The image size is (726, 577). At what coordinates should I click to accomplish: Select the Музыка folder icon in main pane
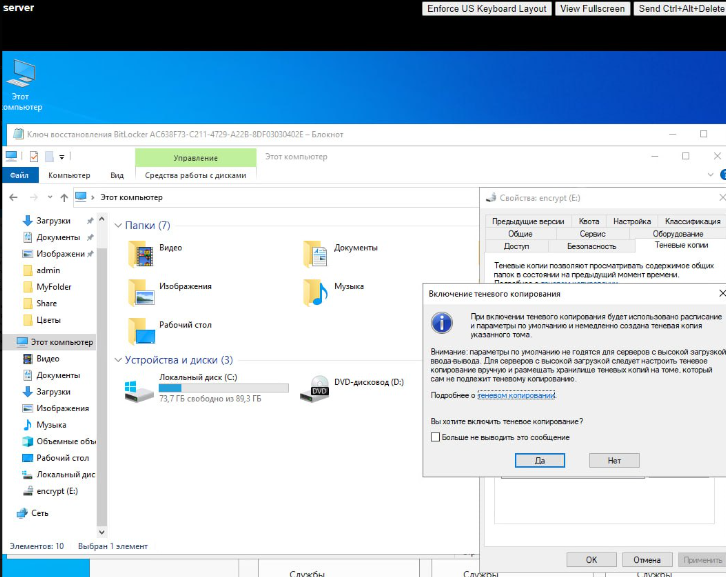coord(316,292)
